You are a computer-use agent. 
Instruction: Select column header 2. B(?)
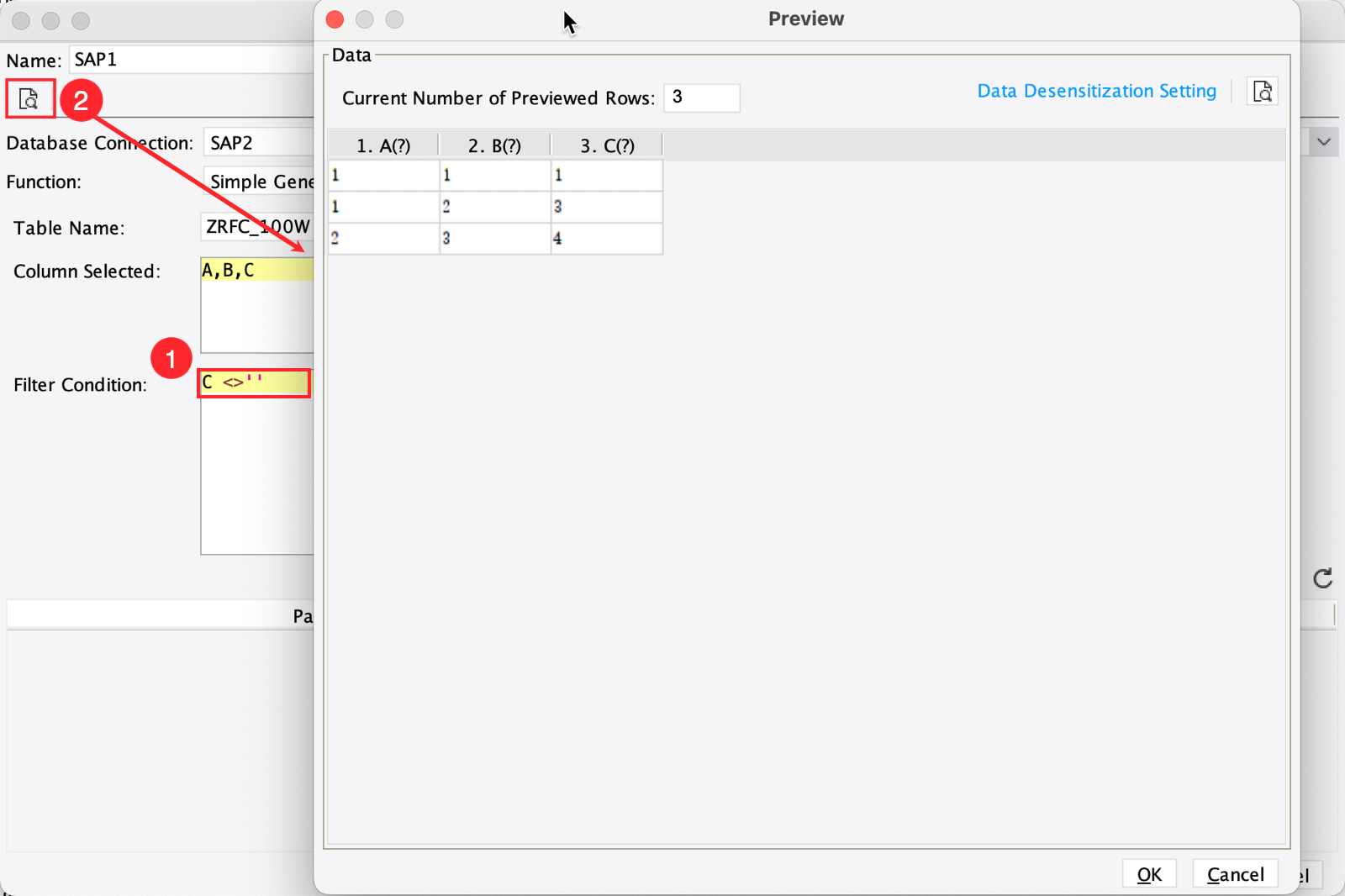click(x=494, y=145)
